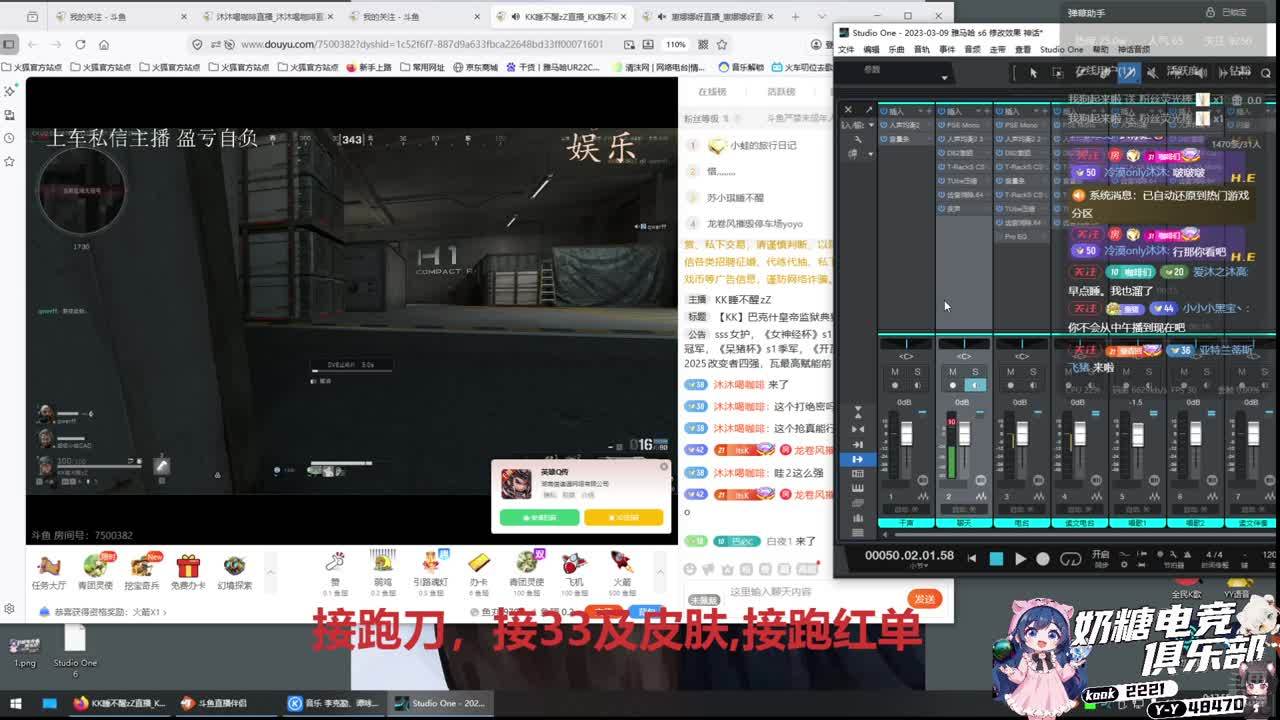The height and width of the screenshot is (720, 1280).
Task: Mute mixer channel 3
Action: click(1010, 372)
